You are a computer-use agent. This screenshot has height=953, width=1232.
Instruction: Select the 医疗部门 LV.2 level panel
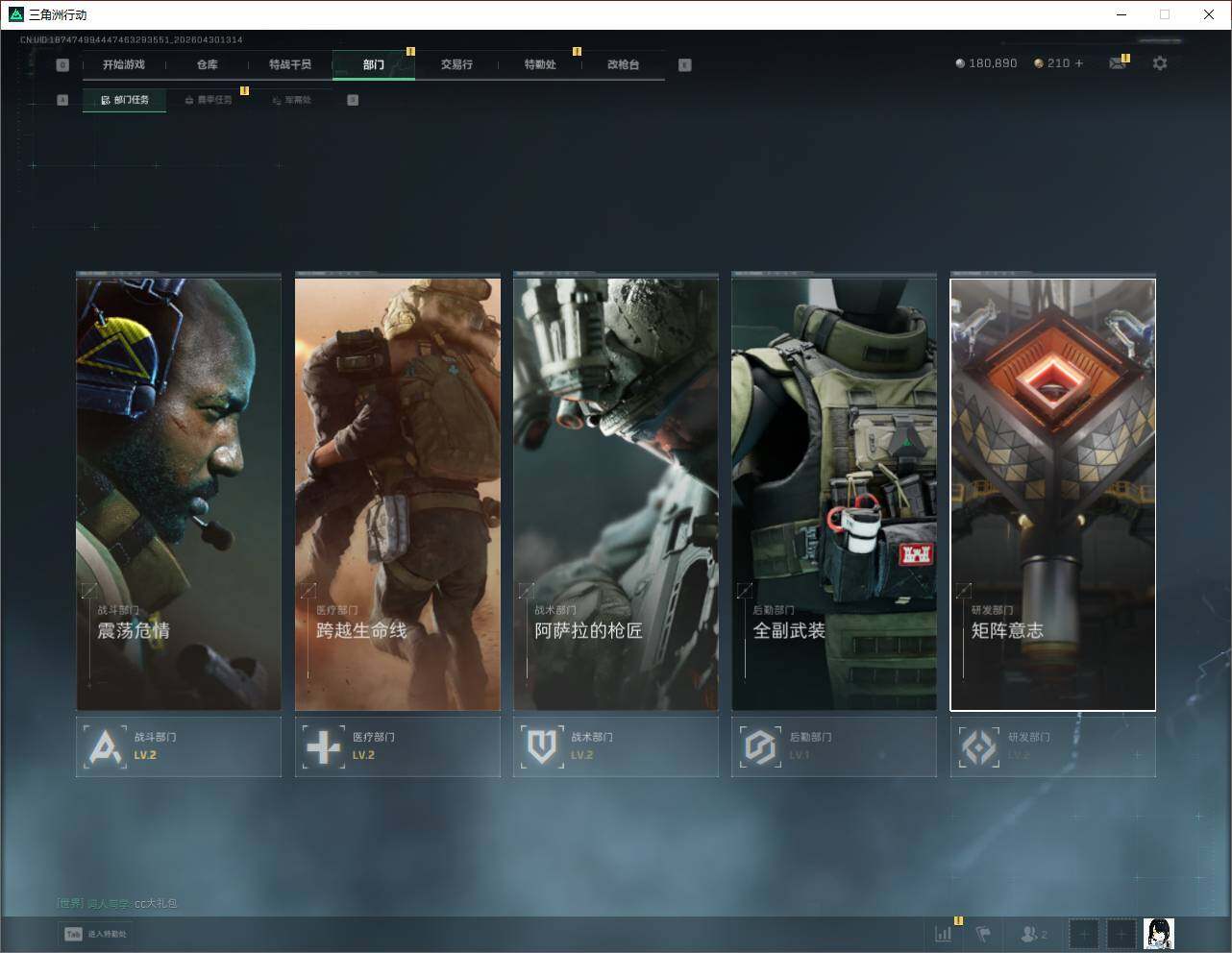[398, 746]
